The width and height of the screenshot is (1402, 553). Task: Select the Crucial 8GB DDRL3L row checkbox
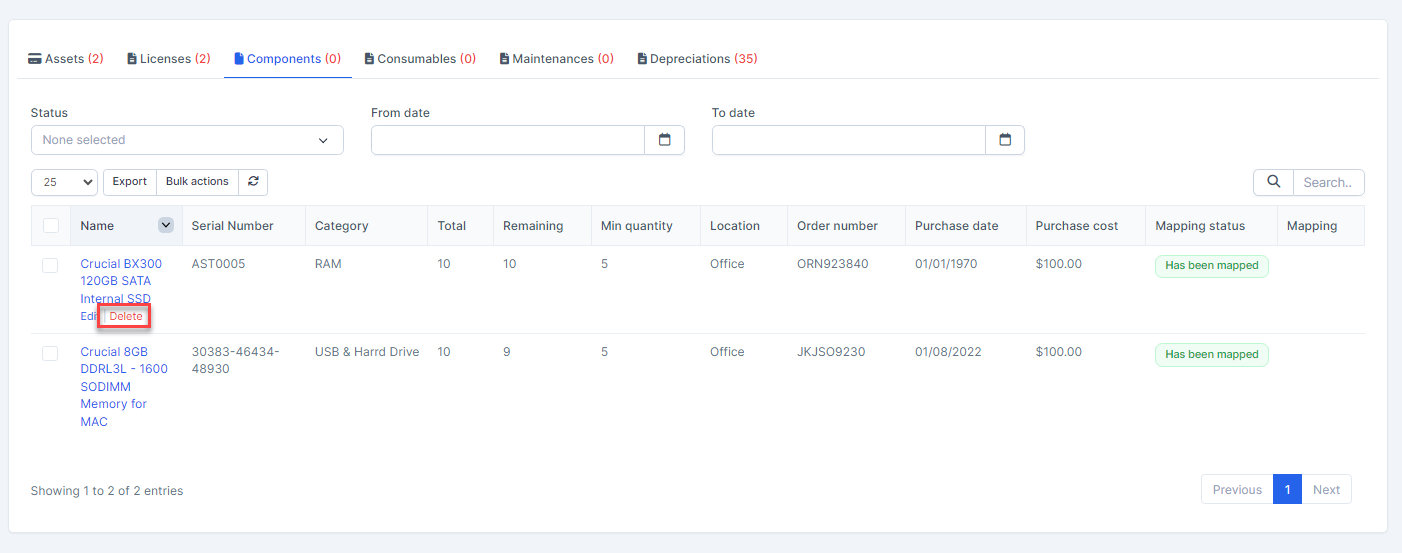tap(50, 353)
